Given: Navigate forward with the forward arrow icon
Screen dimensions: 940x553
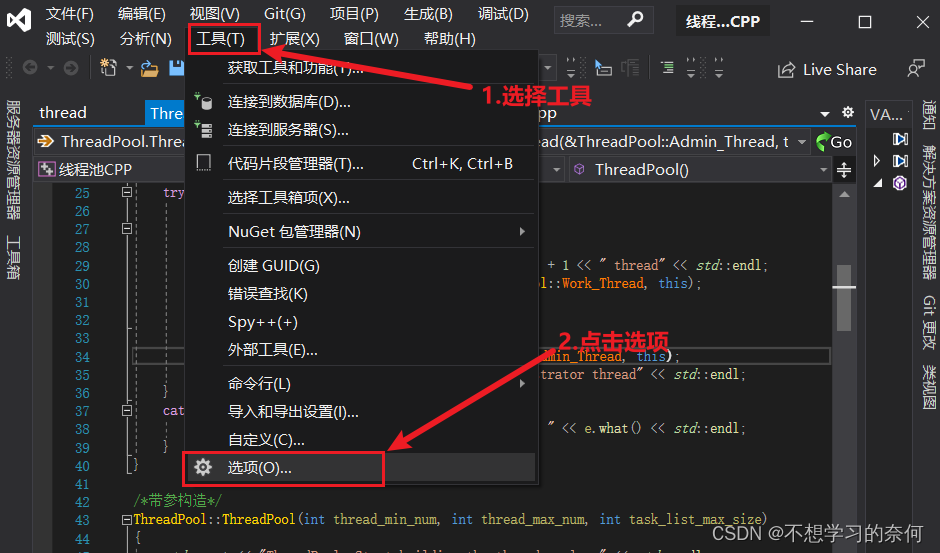Looking at the screenshot, I should pos(71,68).
